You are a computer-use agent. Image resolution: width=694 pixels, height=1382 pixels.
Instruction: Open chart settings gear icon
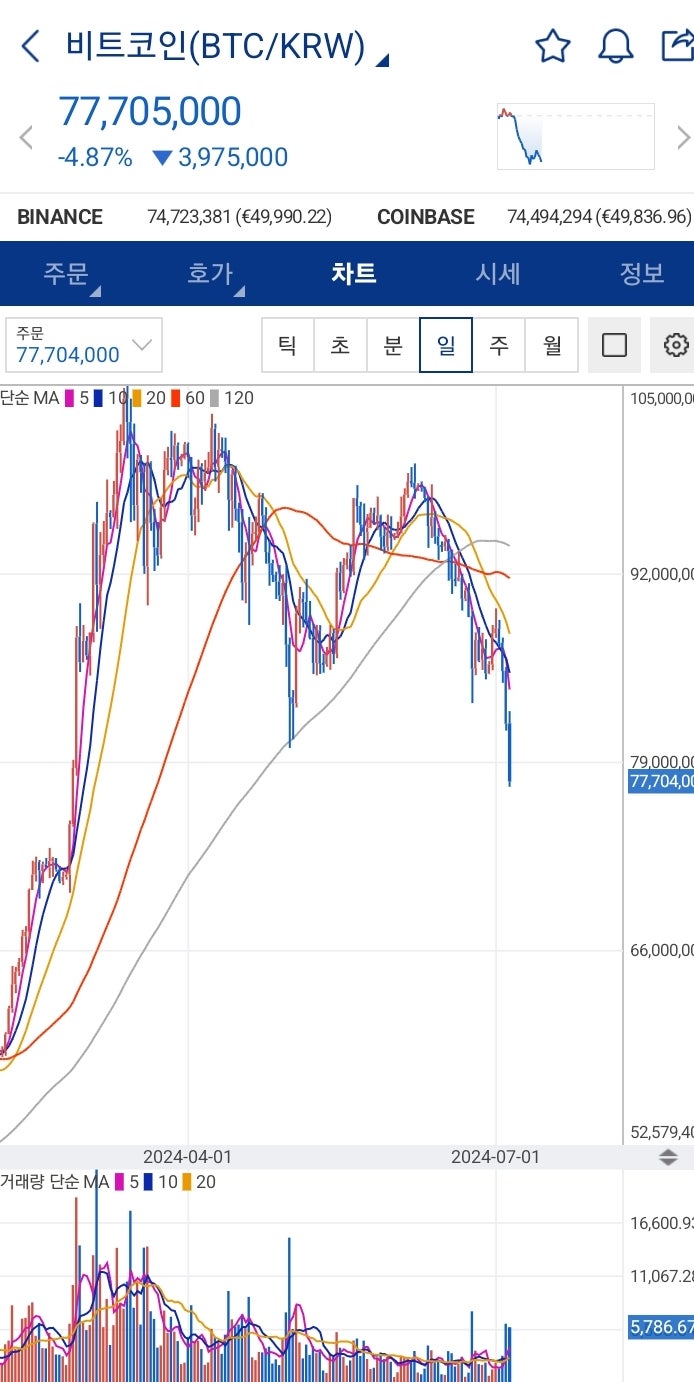point(676,345)
